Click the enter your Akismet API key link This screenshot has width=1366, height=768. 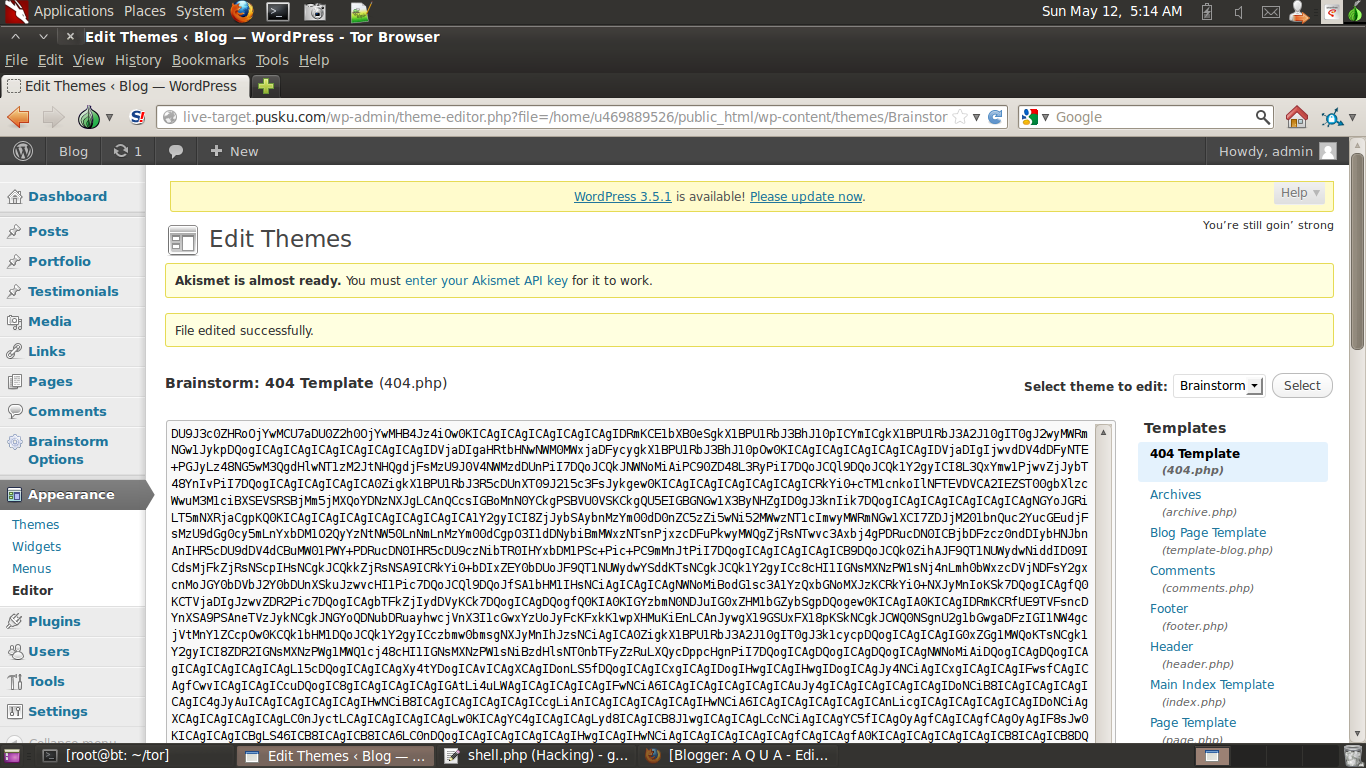[486, 281]
